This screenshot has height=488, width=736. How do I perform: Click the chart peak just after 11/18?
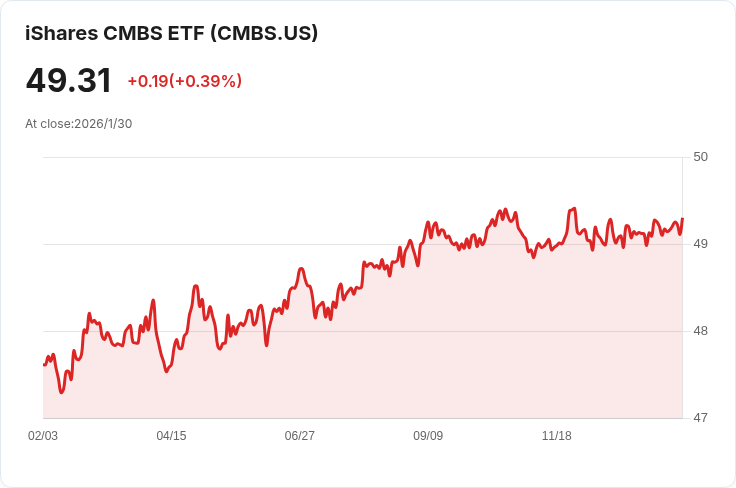pos(574,208)
